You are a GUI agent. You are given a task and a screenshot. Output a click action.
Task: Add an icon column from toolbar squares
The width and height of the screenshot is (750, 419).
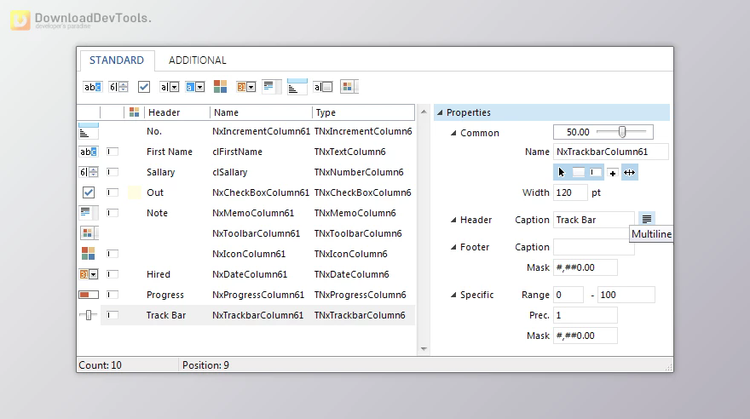[221, 87]
